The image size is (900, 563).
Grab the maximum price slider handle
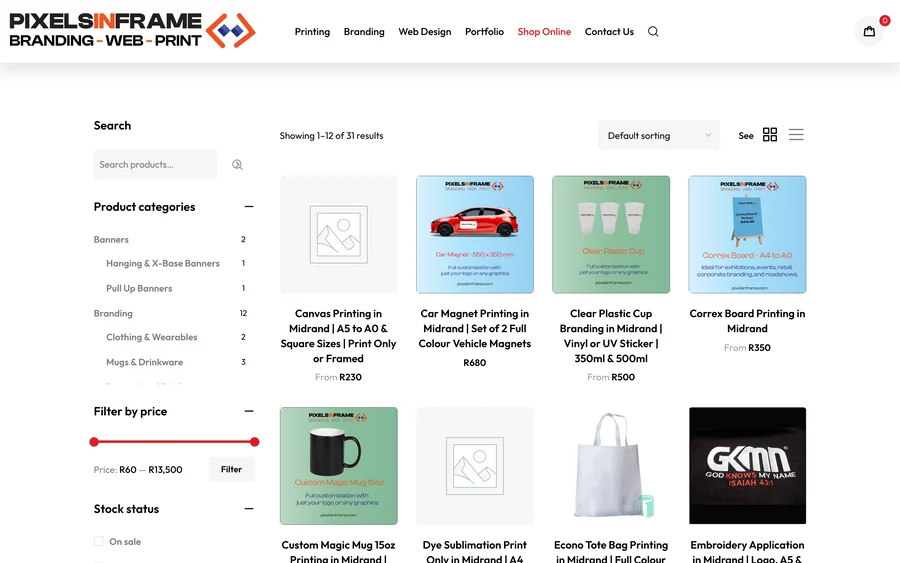pos(255,442)
